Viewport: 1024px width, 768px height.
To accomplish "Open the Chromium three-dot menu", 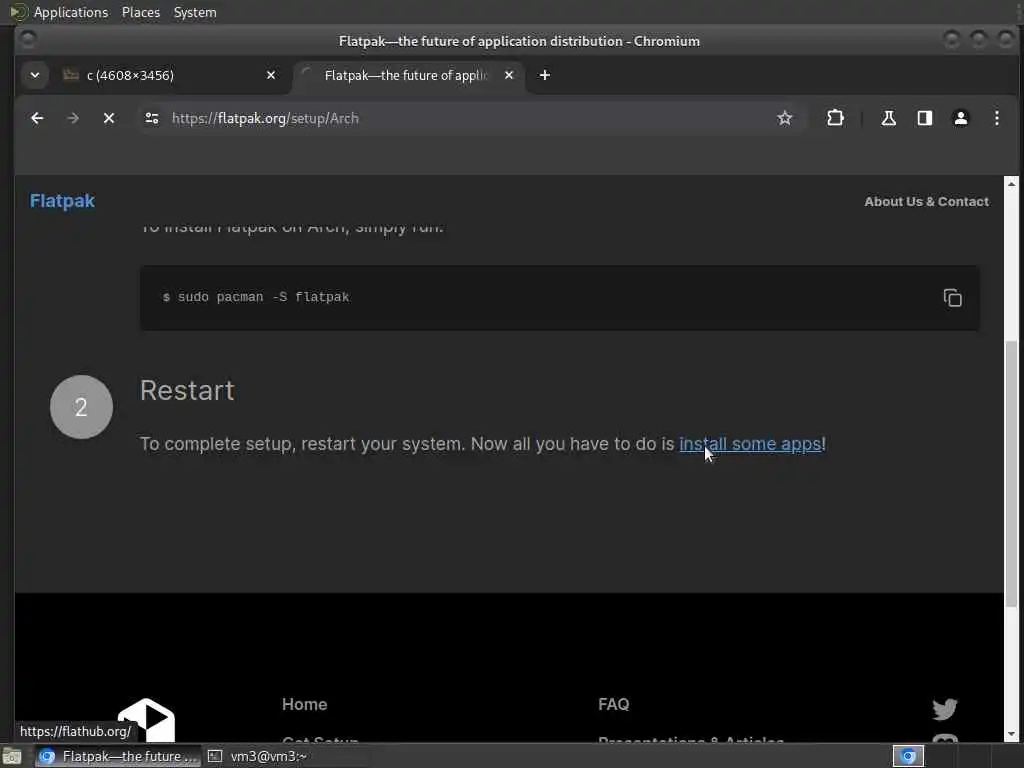I will pyautogui.click(x=997, y=118).
